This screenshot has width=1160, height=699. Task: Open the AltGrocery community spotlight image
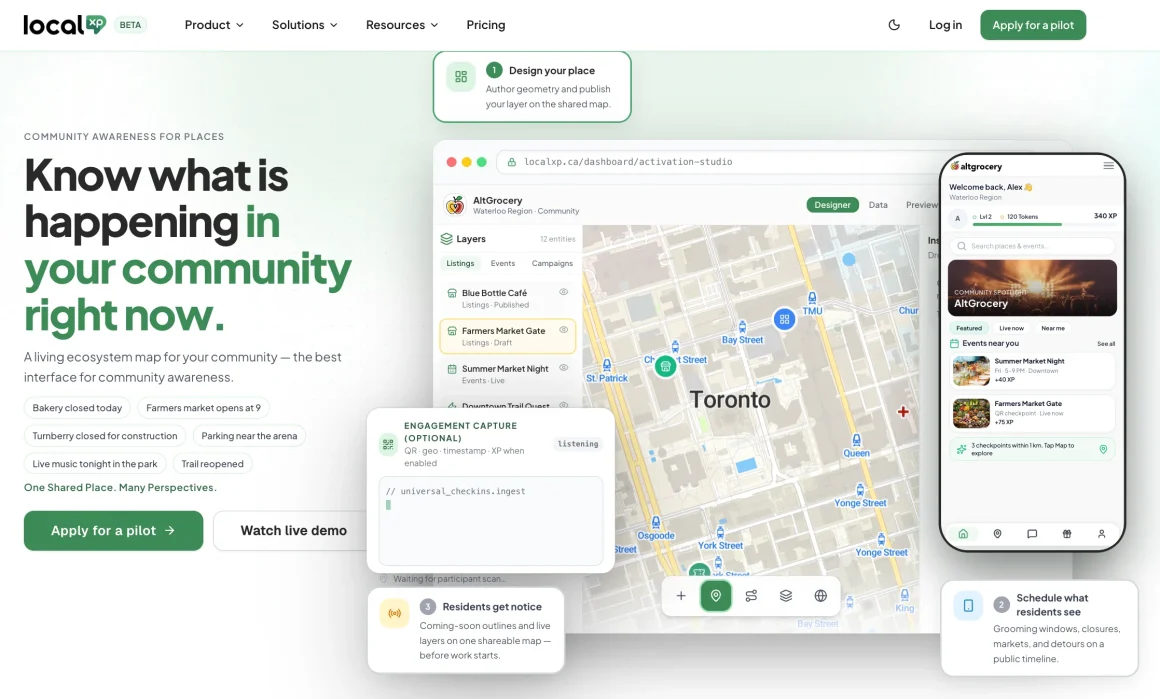(x=1032, y=288)
